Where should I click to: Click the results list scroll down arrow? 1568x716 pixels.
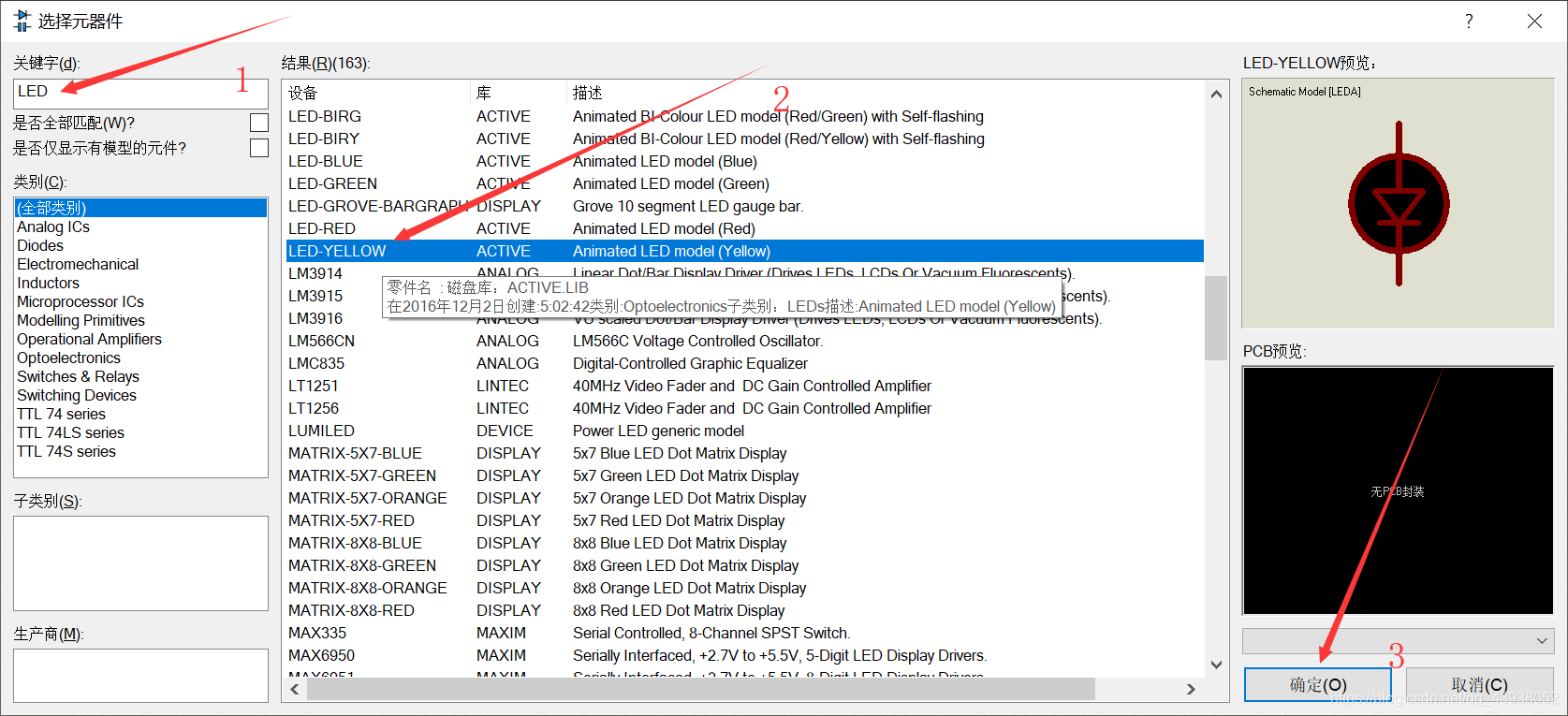point(1216,665)
